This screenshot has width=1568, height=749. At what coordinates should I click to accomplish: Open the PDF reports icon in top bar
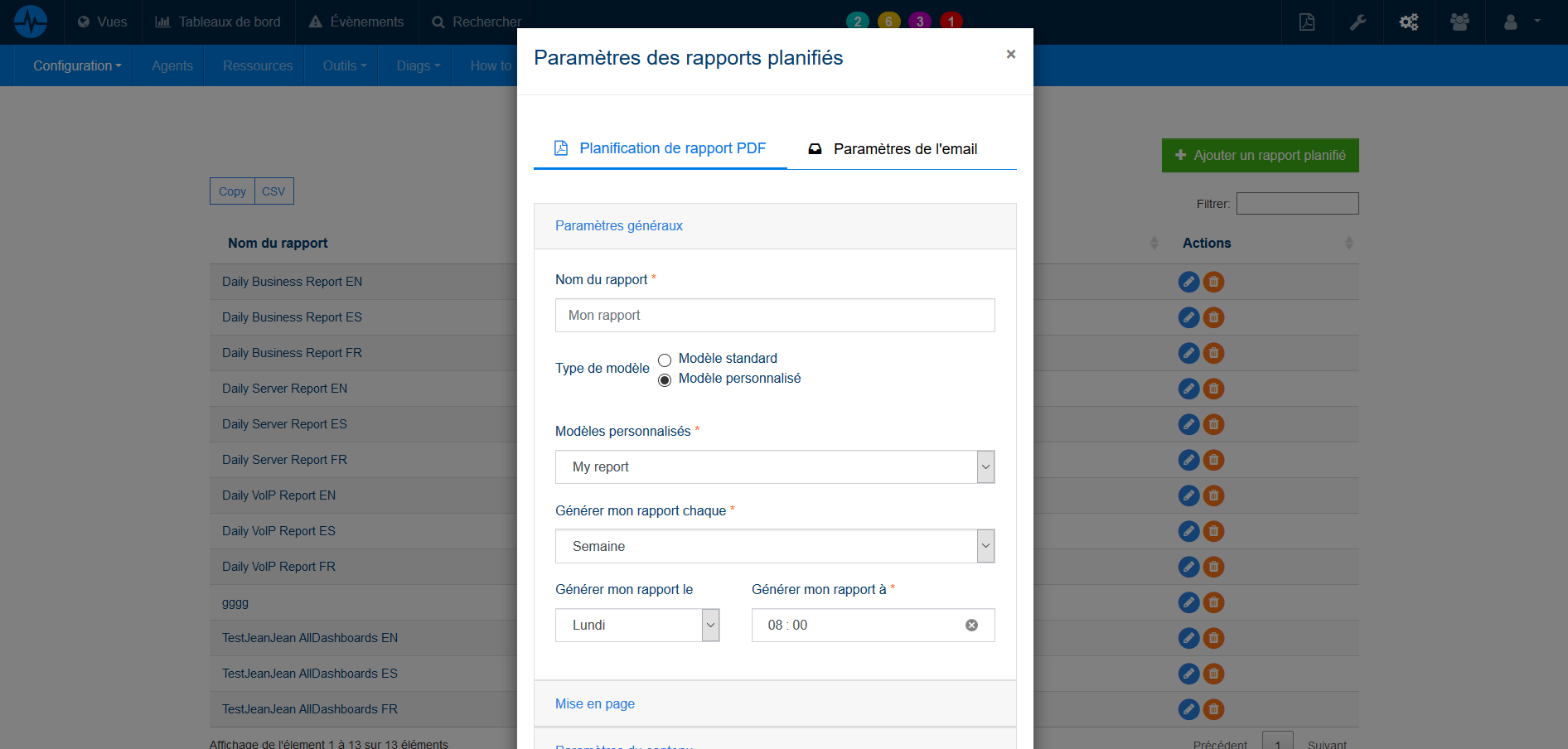pyautogui.click(x=1307, y=22)
